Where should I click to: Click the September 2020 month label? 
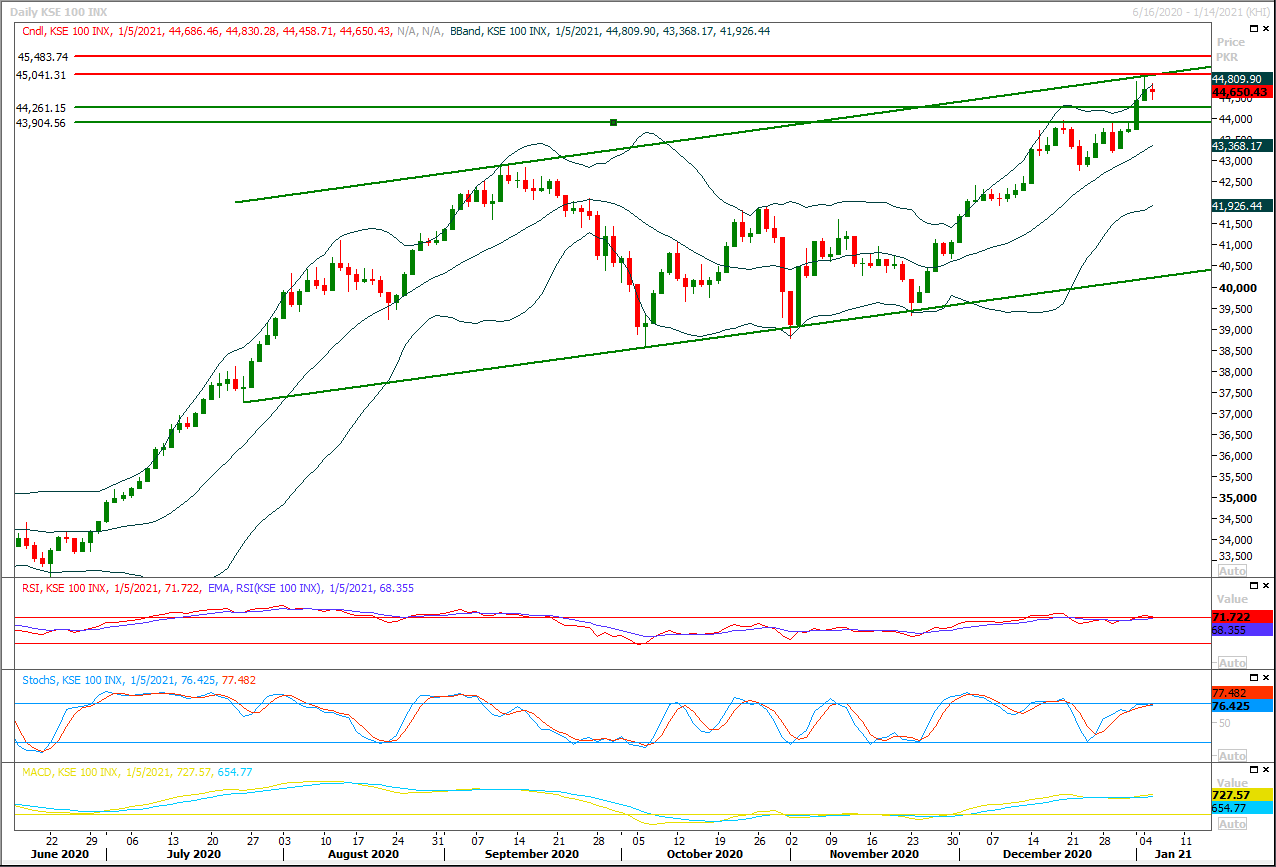[532, 855]
